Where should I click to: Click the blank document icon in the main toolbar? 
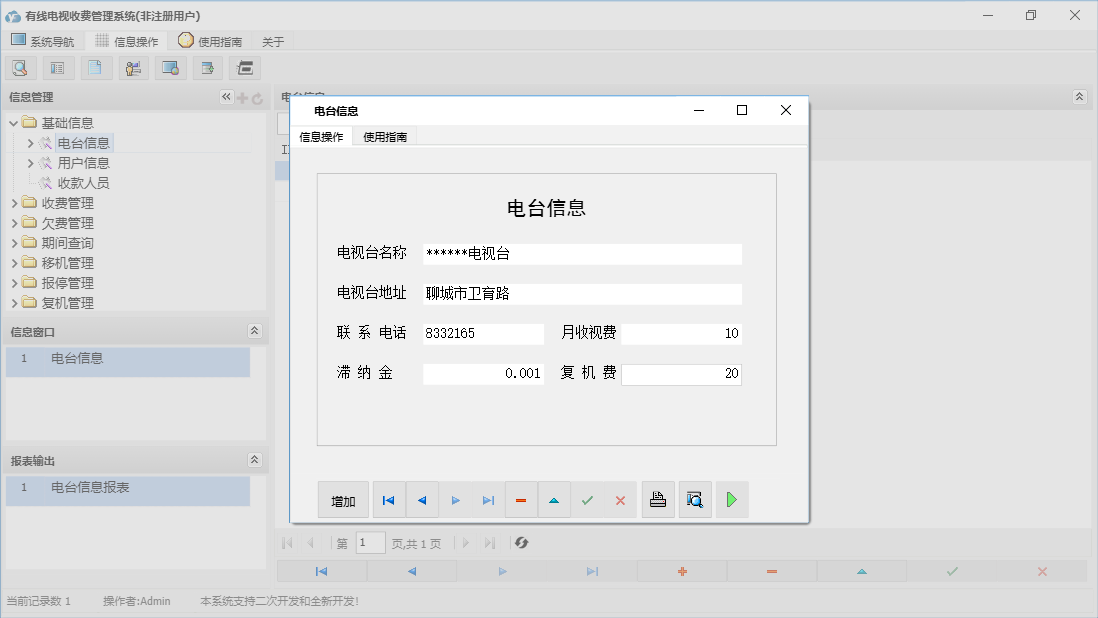point(96,68)
